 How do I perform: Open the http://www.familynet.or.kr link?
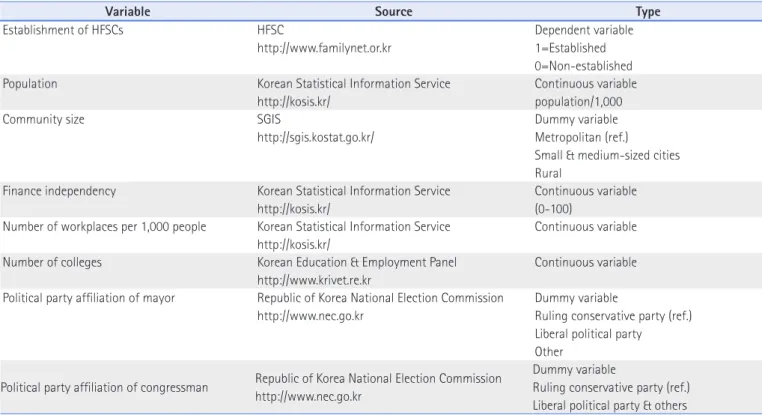pyautogui.click(x=324, y=48)
